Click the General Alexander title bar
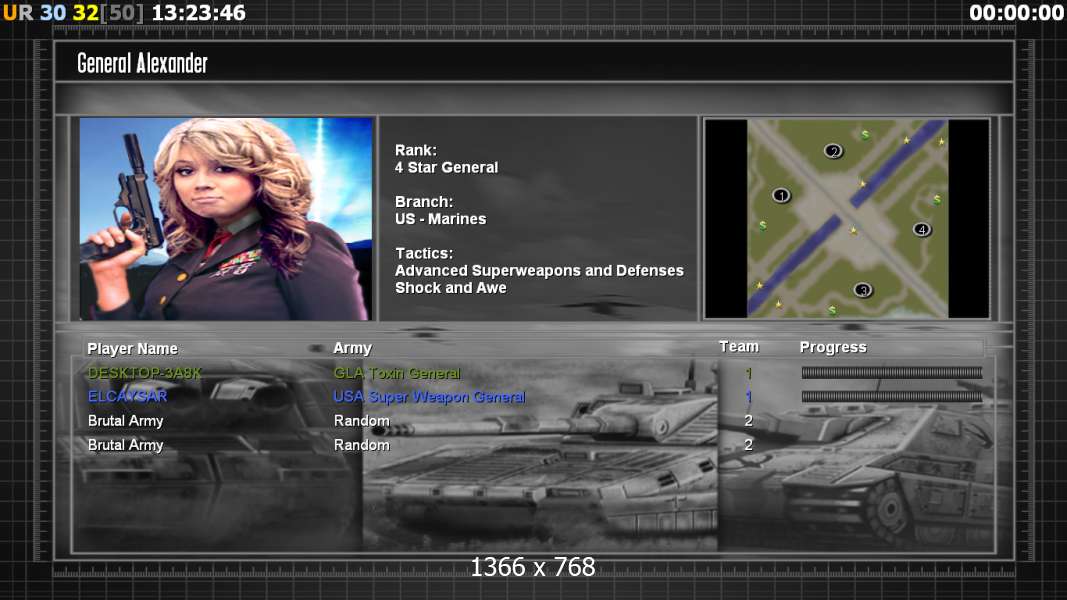Screen dimensions: 1067x600 pyautogui.click(x=534, y=63)
